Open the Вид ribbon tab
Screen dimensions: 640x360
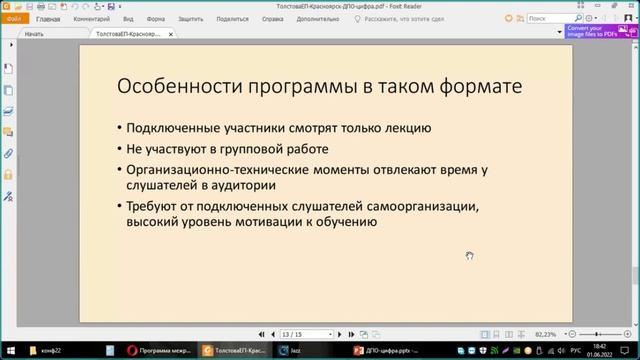click(x=128, y=19)
